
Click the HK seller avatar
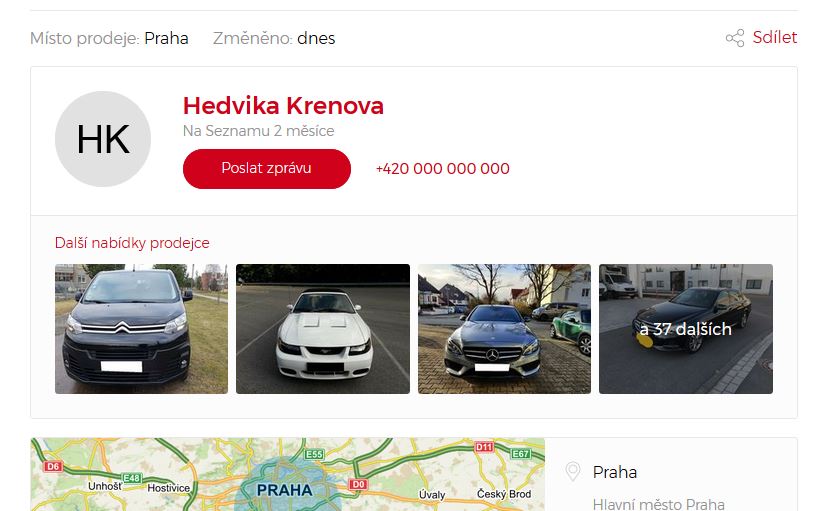coord(103,139)
